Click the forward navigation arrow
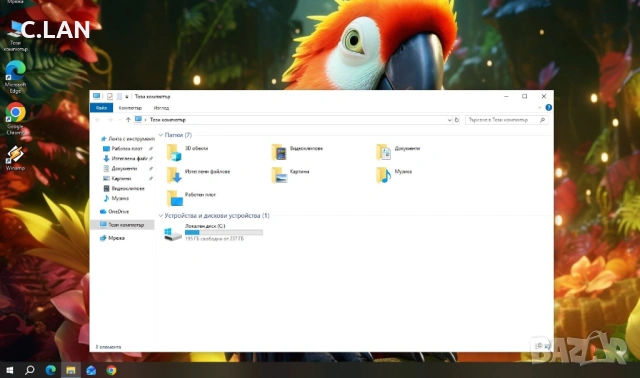 (x=110, y=120)
